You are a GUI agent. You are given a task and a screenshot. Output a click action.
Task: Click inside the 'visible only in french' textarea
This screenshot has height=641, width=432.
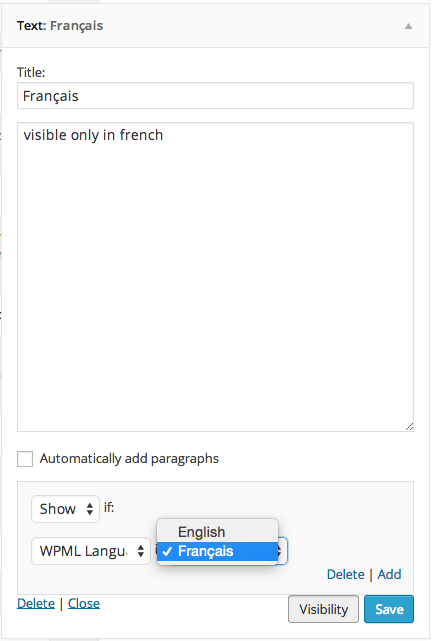click(215, 277)
